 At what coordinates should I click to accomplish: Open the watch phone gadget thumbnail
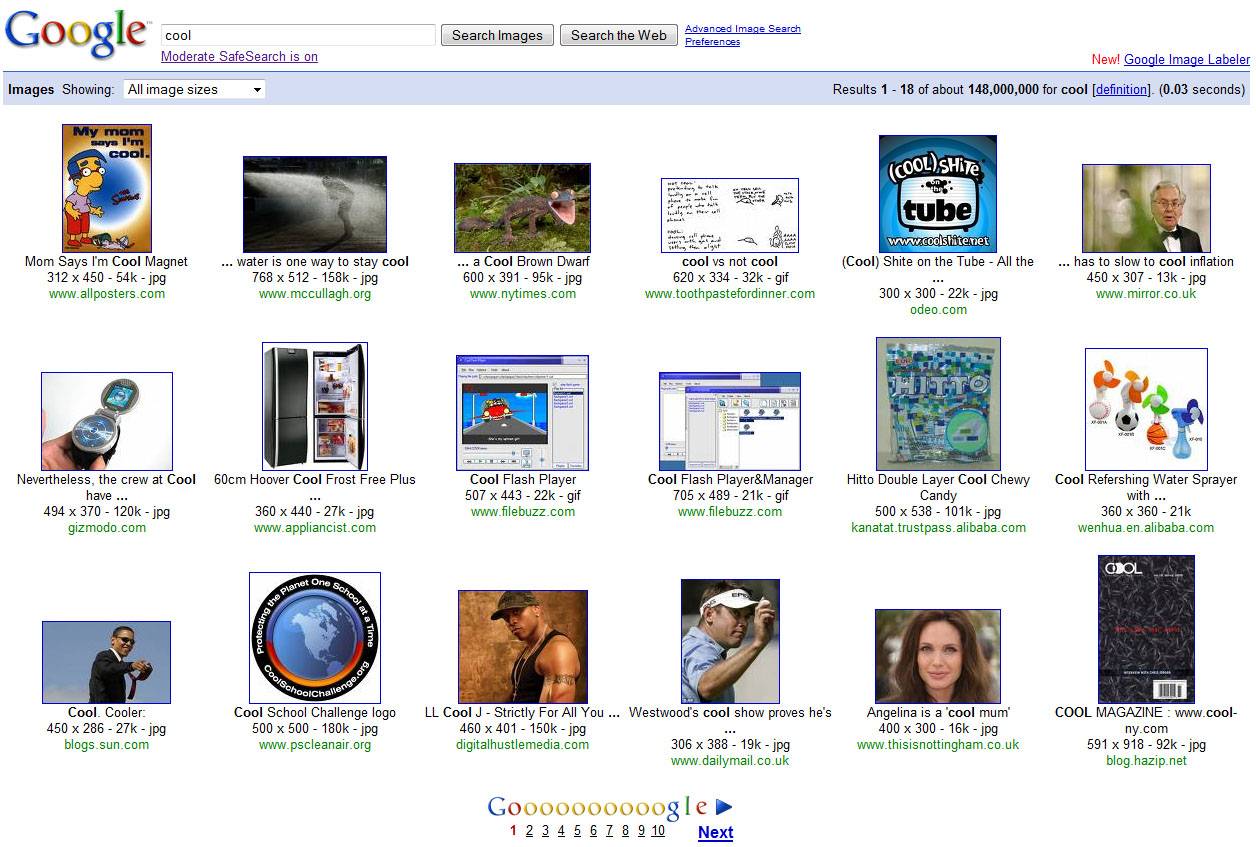tap(107, 422)
